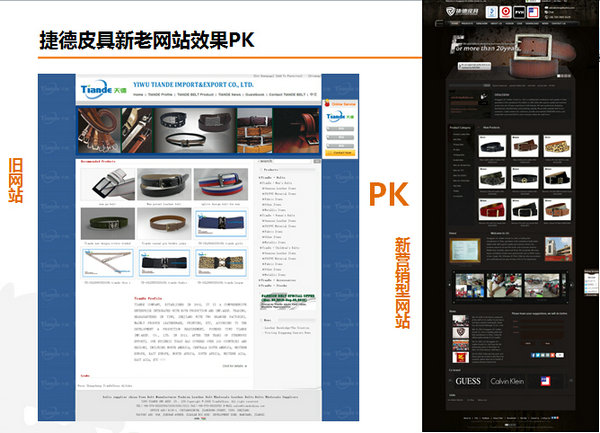Click the Tiande logo inside Online Service widget

(340, 117)
